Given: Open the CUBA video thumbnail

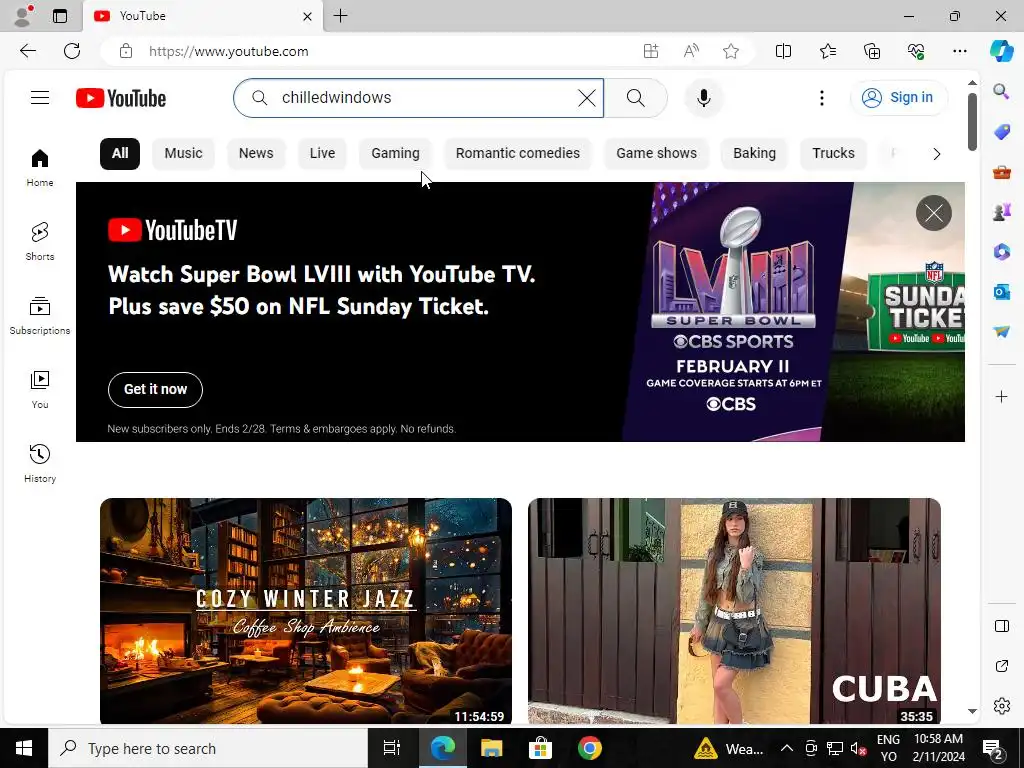Looking at the screenshot, I should [734, 611].
